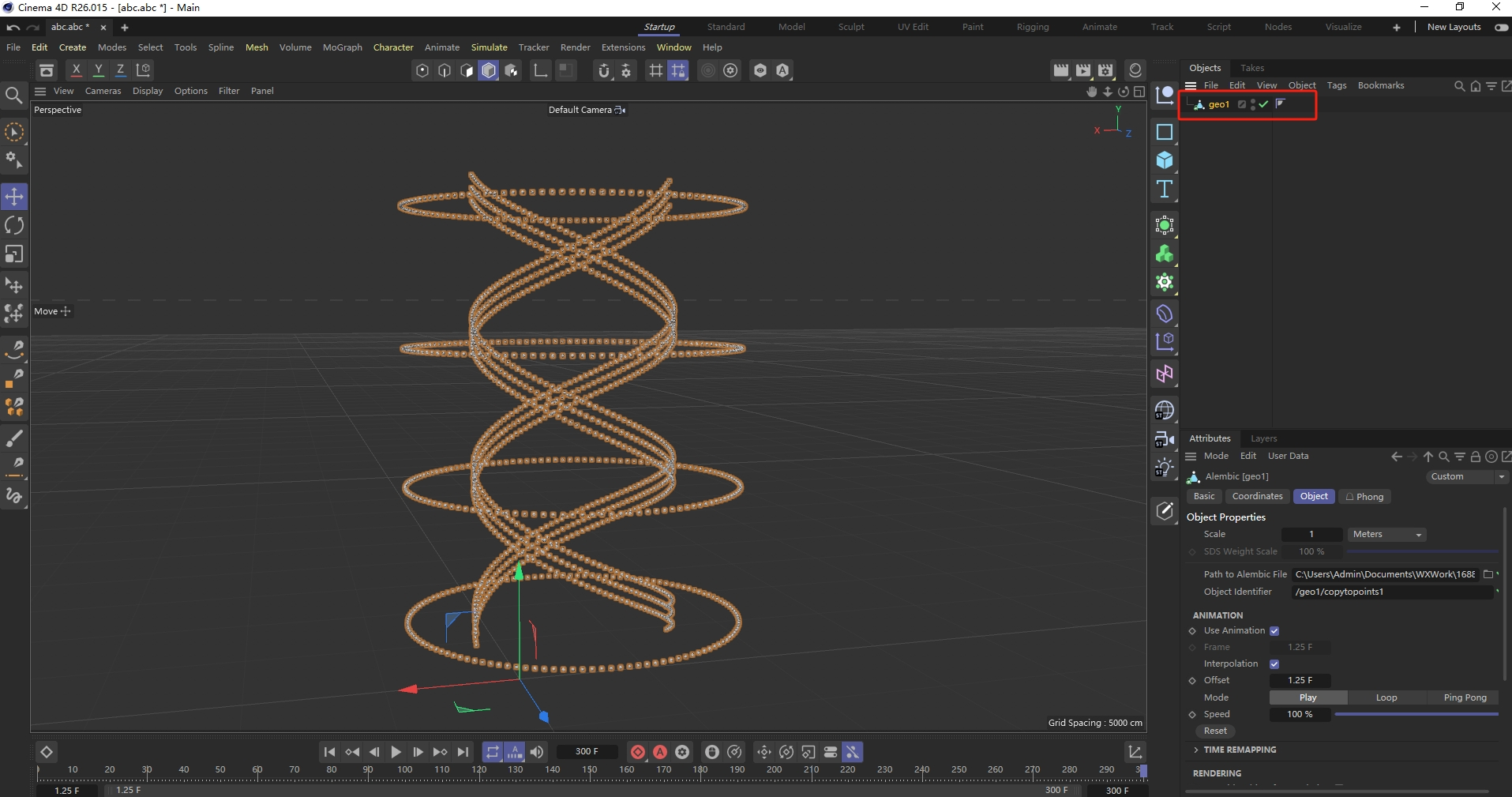Expand the TIME REMAPPING section
The image size is (1512, 797).
(x=1240, y=750)
